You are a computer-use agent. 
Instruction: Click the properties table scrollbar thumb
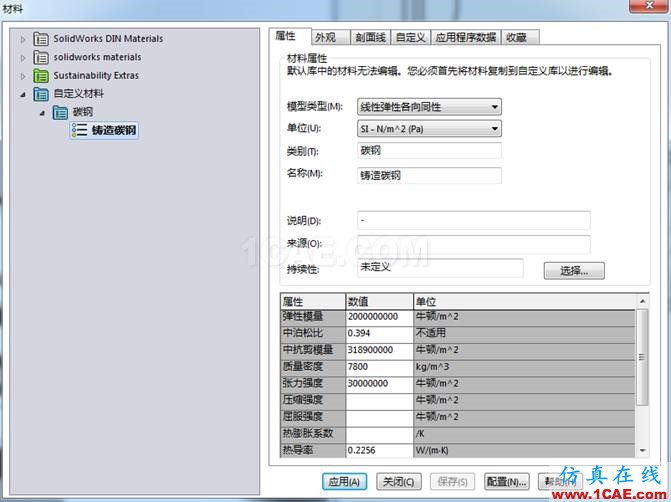(642, 356)
